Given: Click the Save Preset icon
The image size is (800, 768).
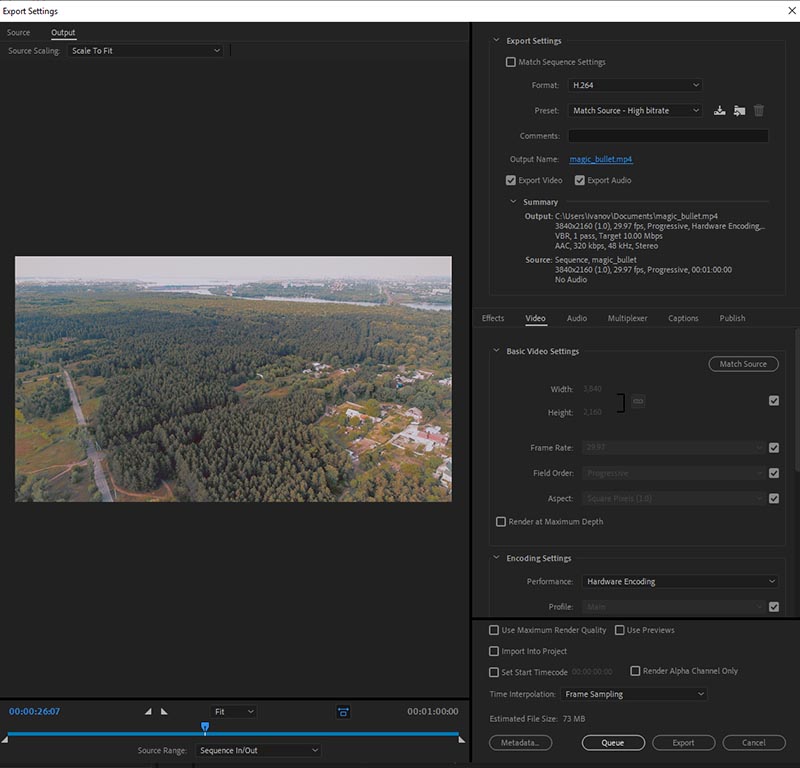Looking at the screenshot, I should tap(719, 111).
